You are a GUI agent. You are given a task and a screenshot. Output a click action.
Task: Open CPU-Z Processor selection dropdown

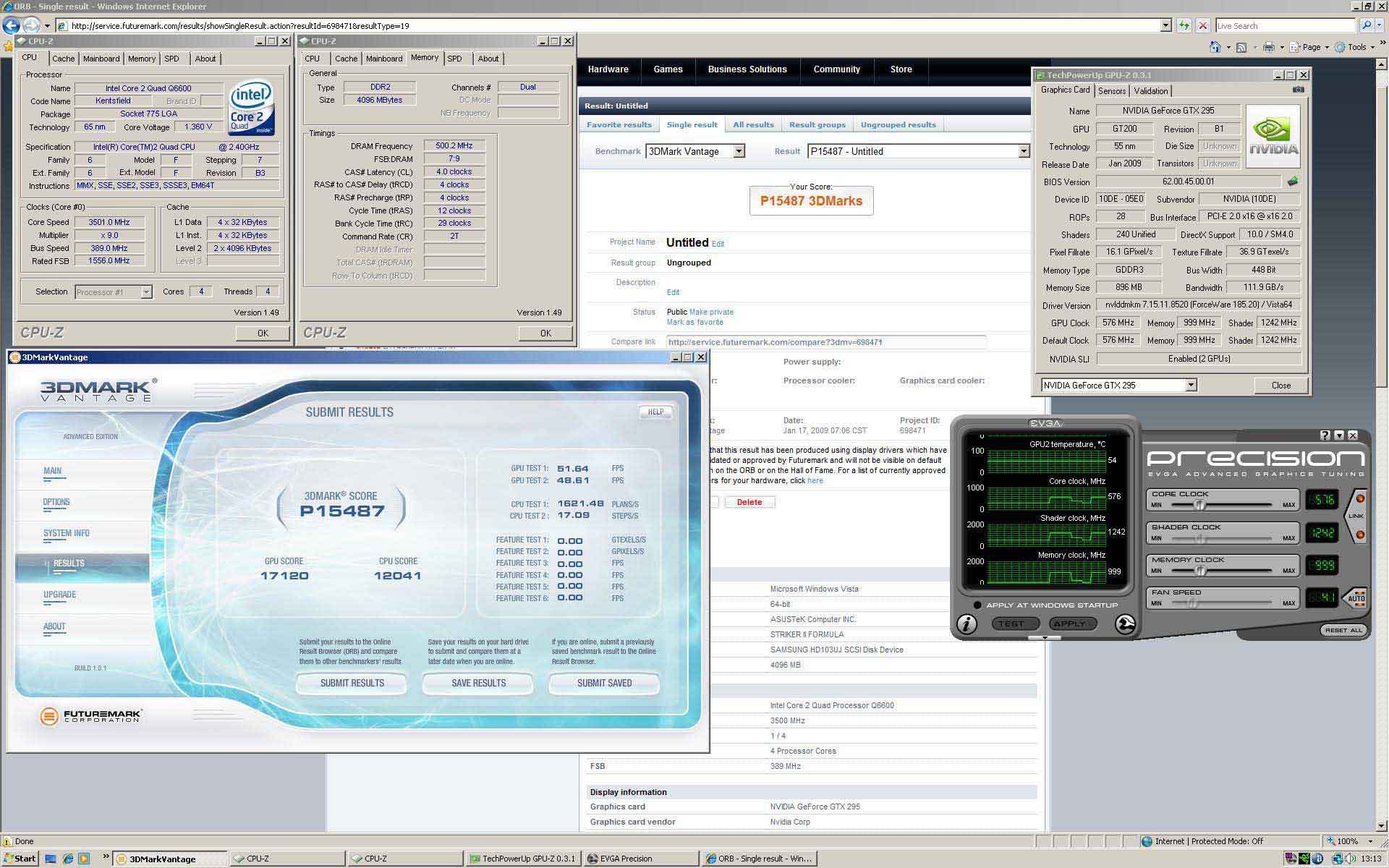coord(146,292)
